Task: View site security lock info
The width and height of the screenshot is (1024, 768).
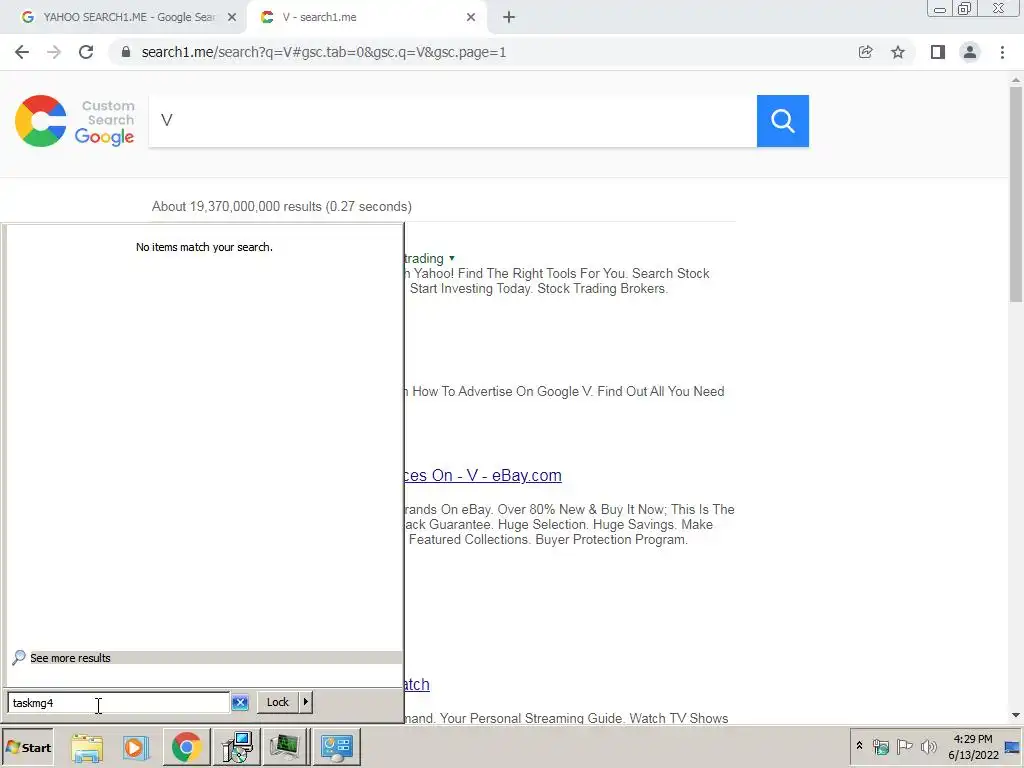Action: coord(126,52)
